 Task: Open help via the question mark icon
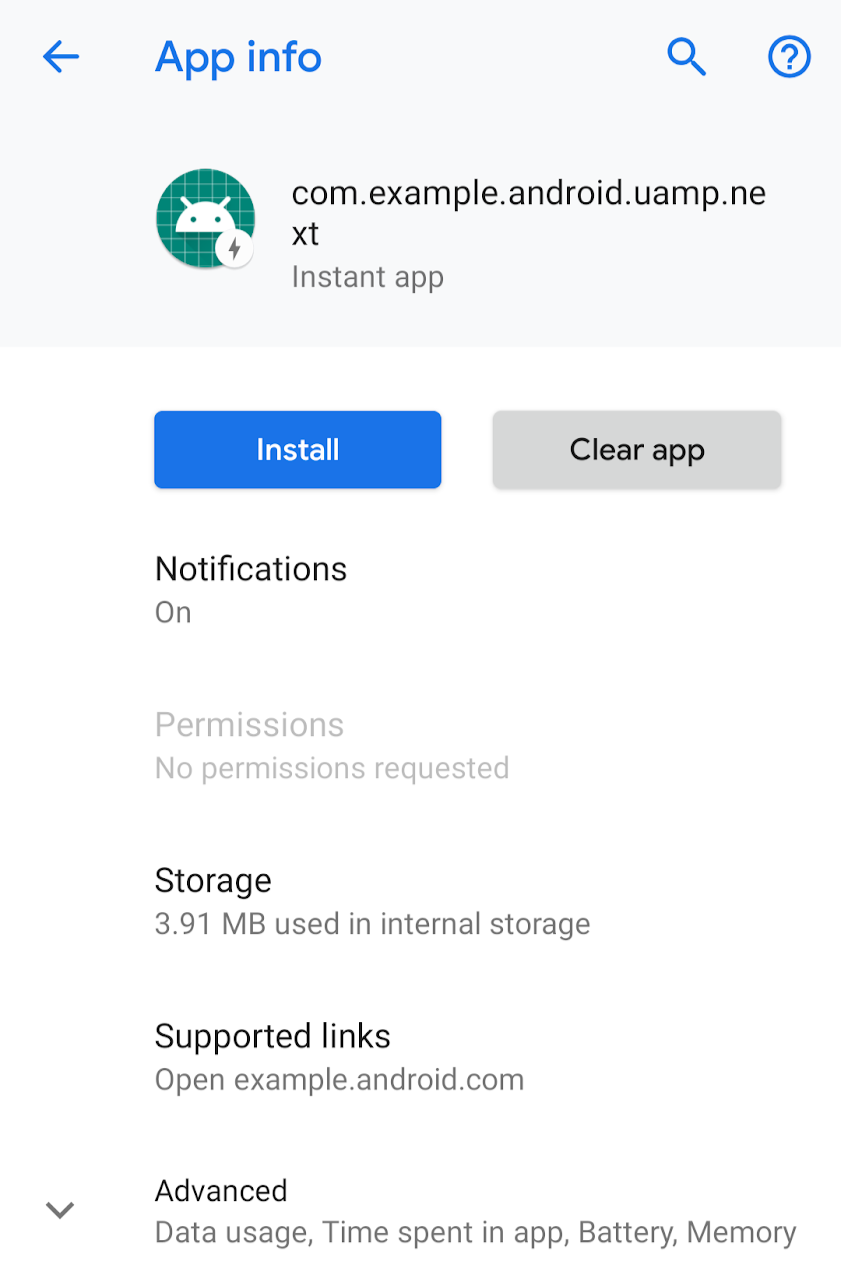pyautogui.click(x=789, y=58)
